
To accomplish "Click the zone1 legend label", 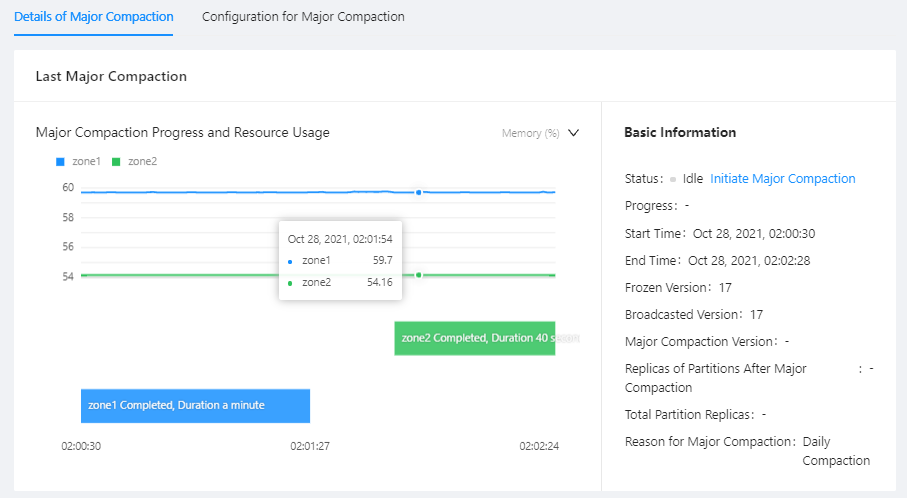I will tap(87, 161).
